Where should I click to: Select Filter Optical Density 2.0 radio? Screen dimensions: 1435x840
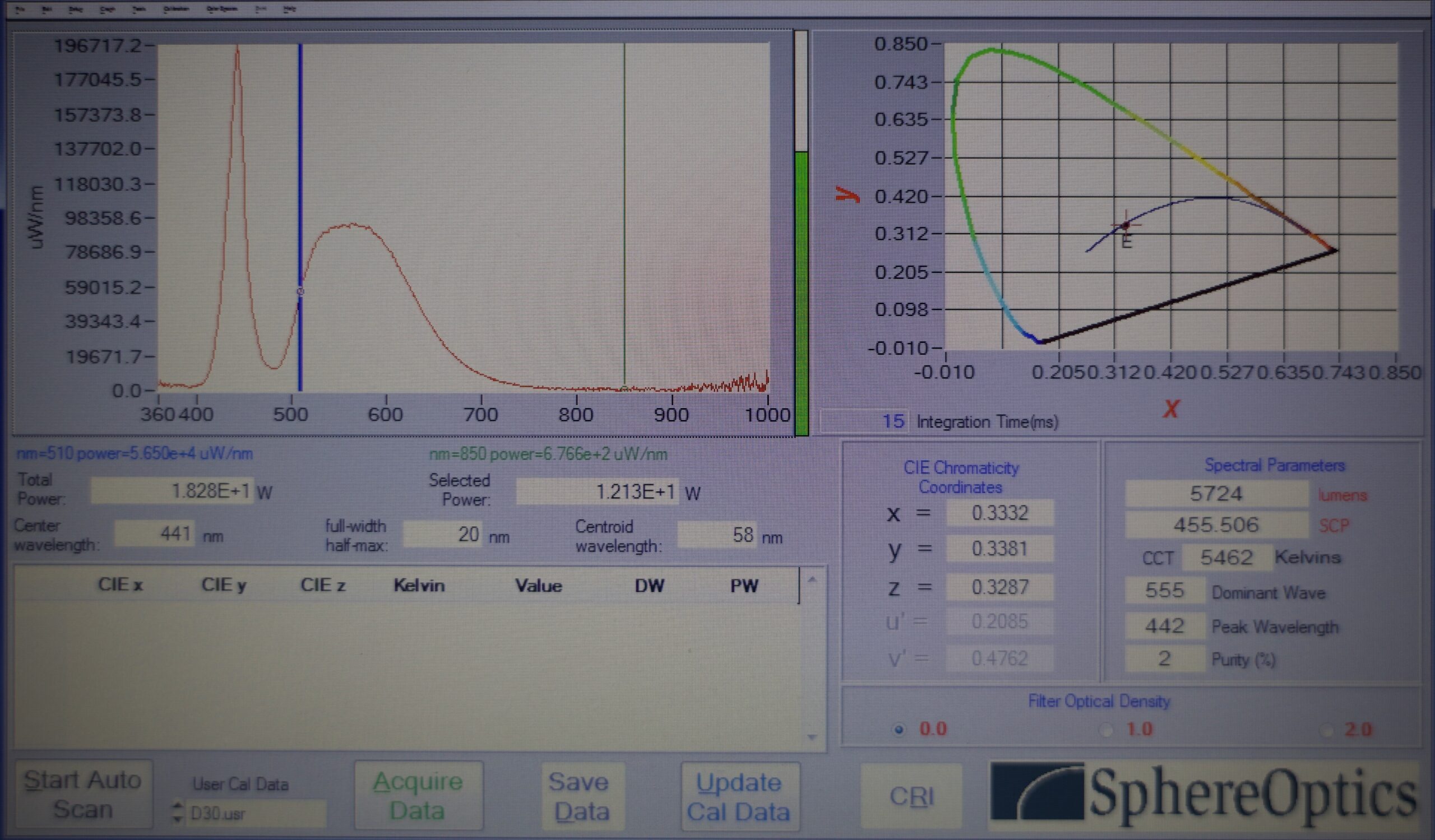pos(1326,730)
